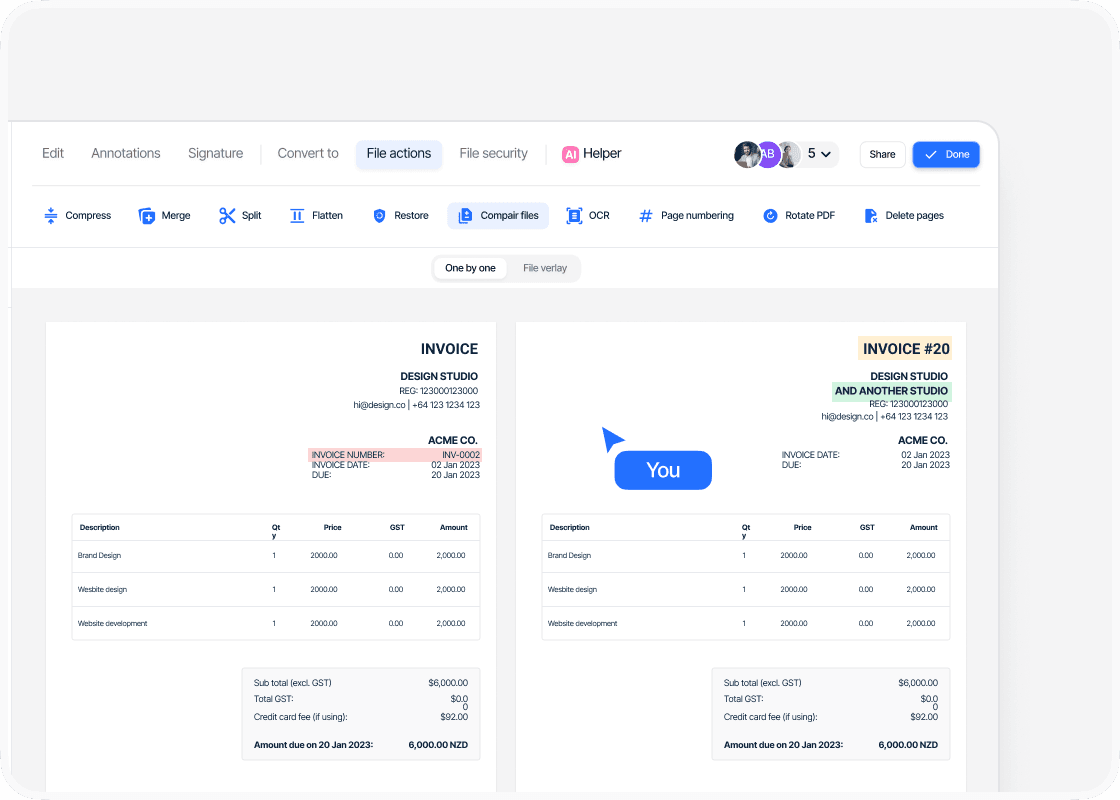Screen dimensions: 1120x800
Task: Run the OCR scan icon
Action: coord(574,216)
